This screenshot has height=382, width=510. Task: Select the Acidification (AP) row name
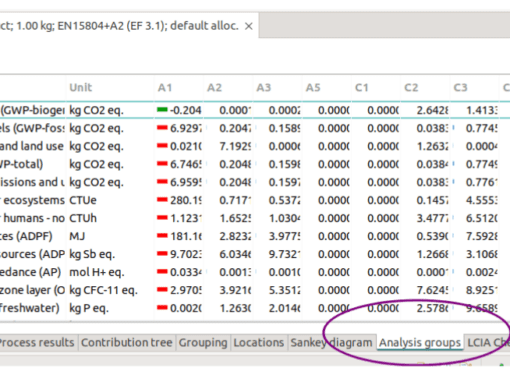[x=30, y=272]
